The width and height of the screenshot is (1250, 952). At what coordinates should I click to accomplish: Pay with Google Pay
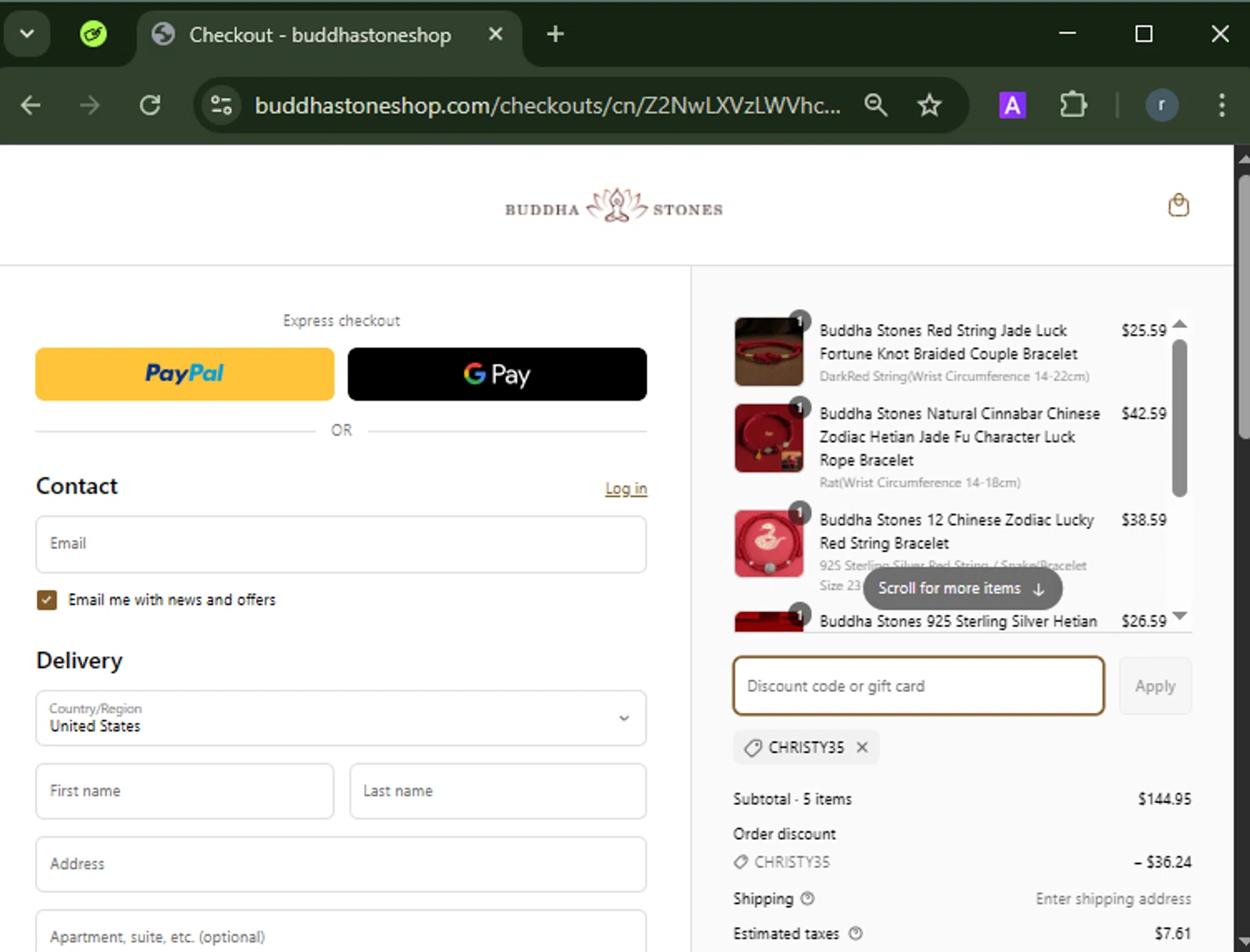[497, 374]
